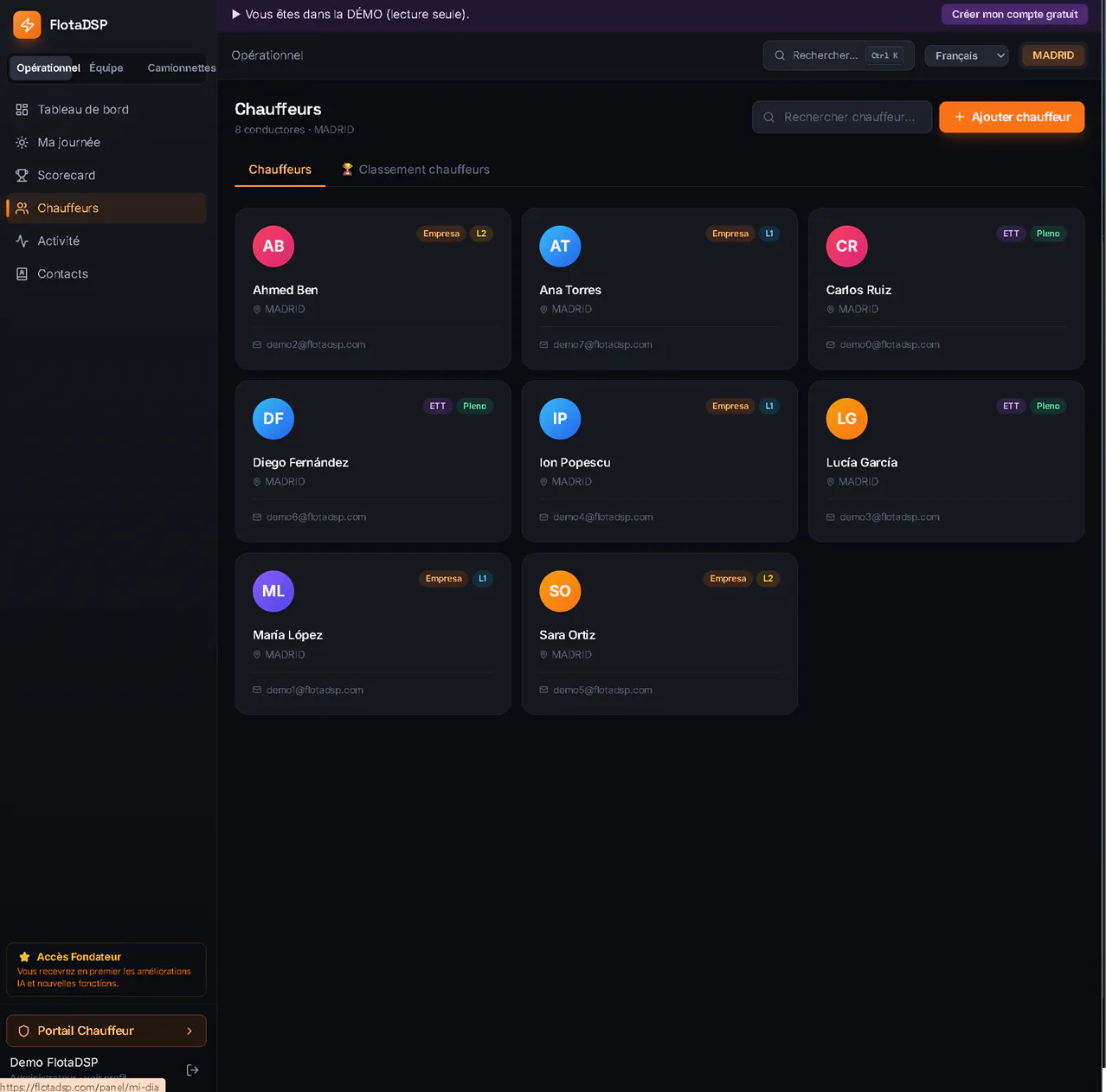Image resolution: width=1106 pixels, height=1092 pixels.
Task: Click the CR avatar of Carlos Ruiz
Action: tap(846, 247)
